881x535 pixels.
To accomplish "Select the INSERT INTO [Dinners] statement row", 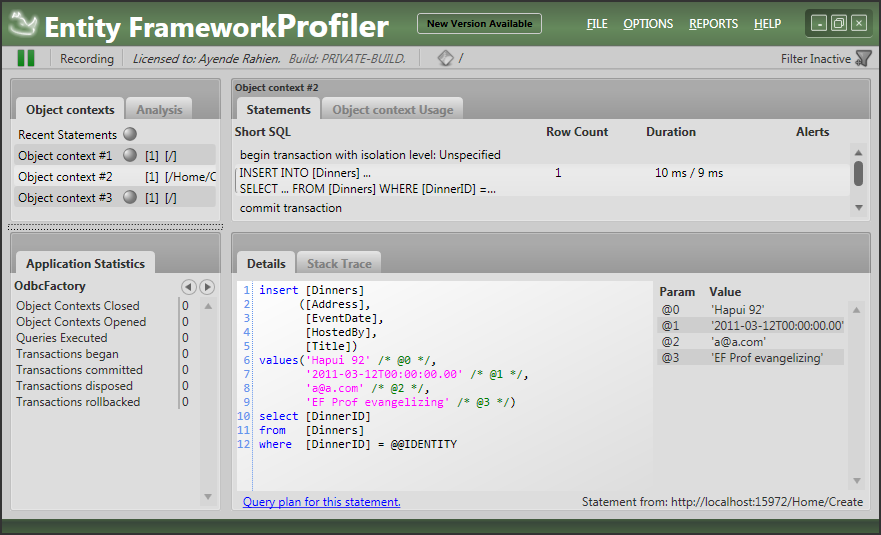I will pyautogui.click(x=542, y=180).
